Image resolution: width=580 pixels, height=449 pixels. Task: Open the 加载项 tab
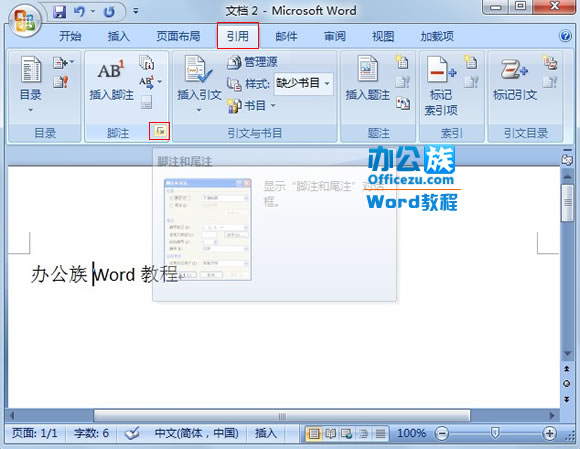437,36
